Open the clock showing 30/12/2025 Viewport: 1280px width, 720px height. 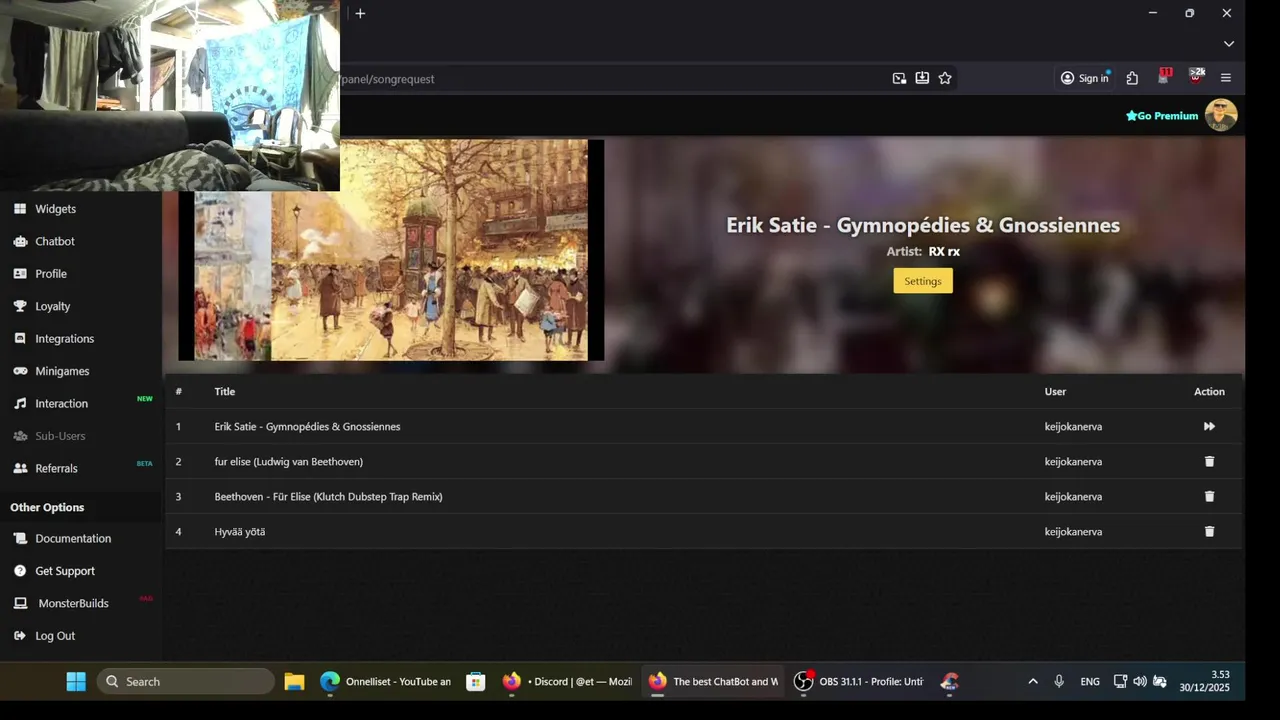pyautogui.click(x=1204, y=681)
